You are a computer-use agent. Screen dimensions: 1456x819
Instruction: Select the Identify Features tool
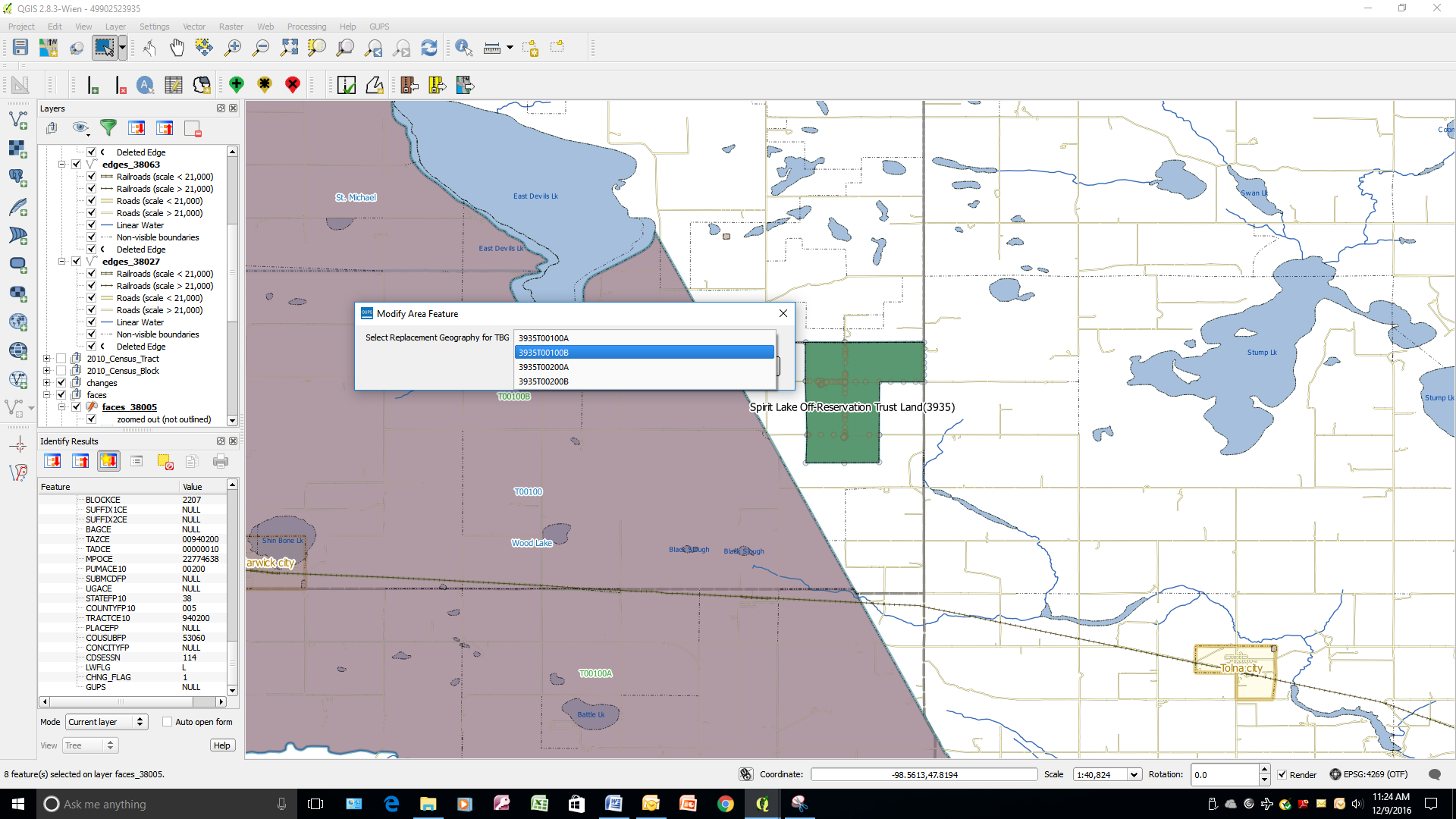(x=463, y=48)
